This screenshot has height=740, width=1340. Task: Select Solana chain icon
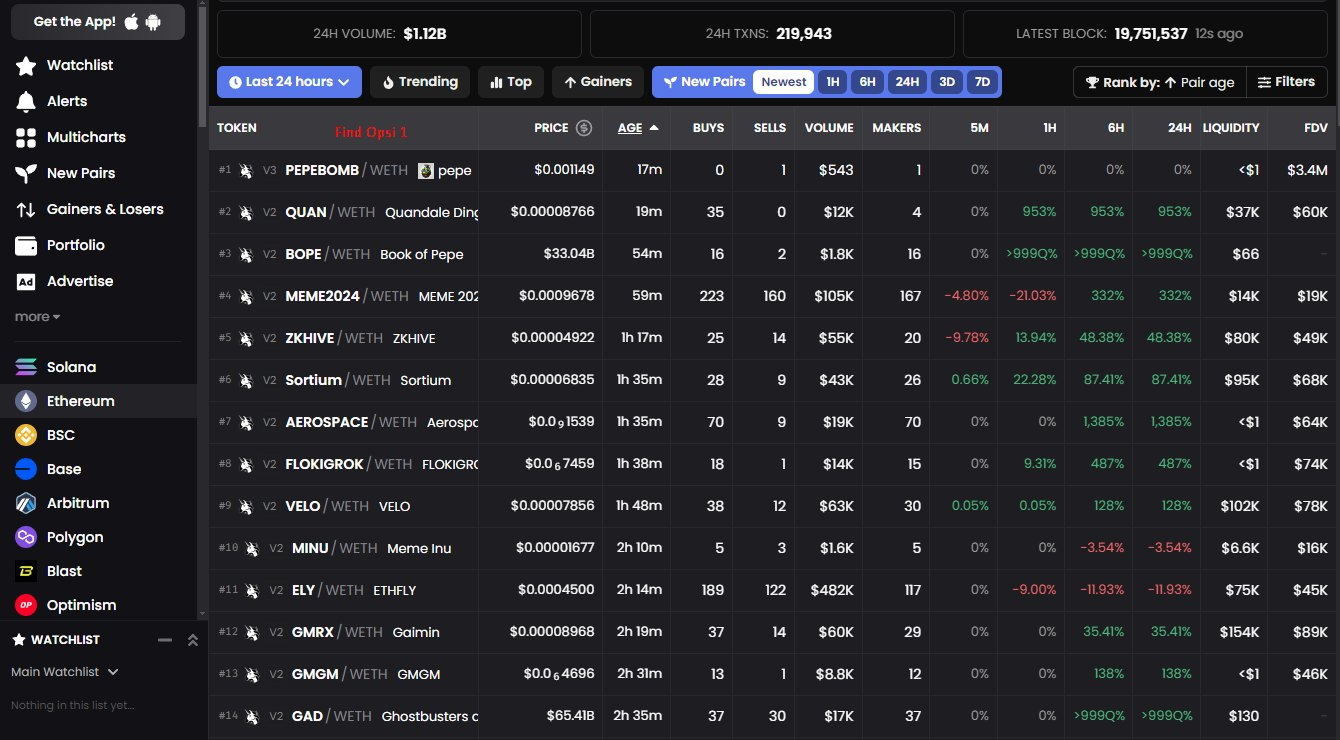[x=26, y=367]
